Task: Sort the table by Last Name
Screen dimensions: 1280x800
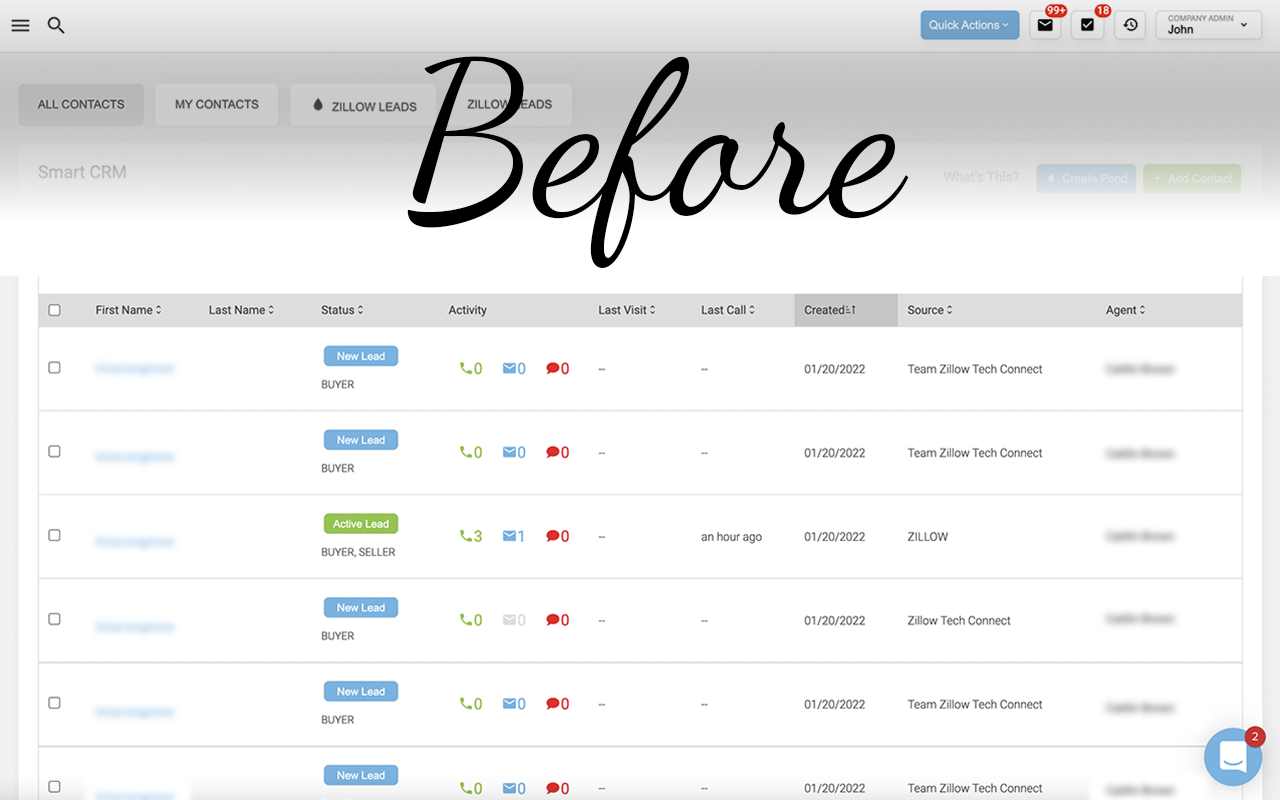Action: click(x=240, y=310)
